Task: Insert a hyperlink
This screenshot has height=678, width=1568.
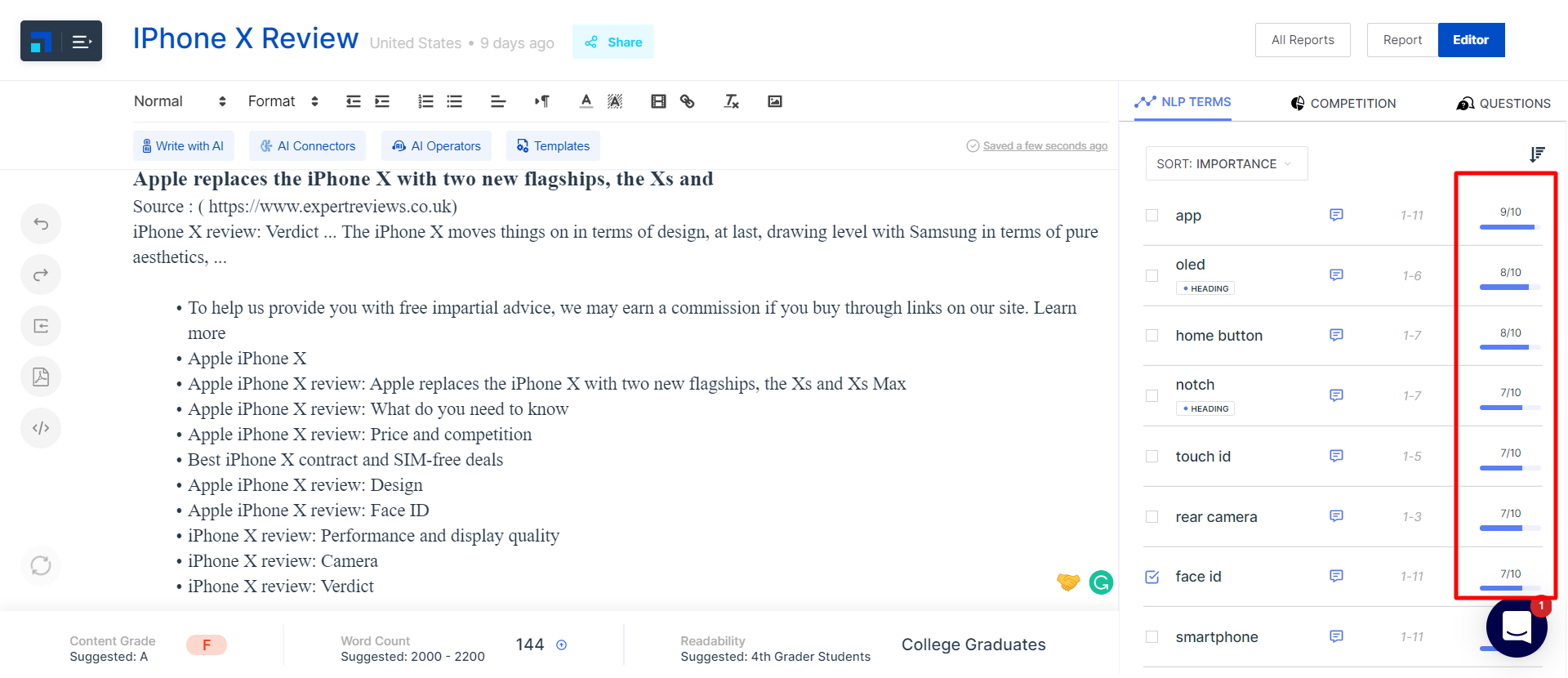Action: click(x=688, y=101)
